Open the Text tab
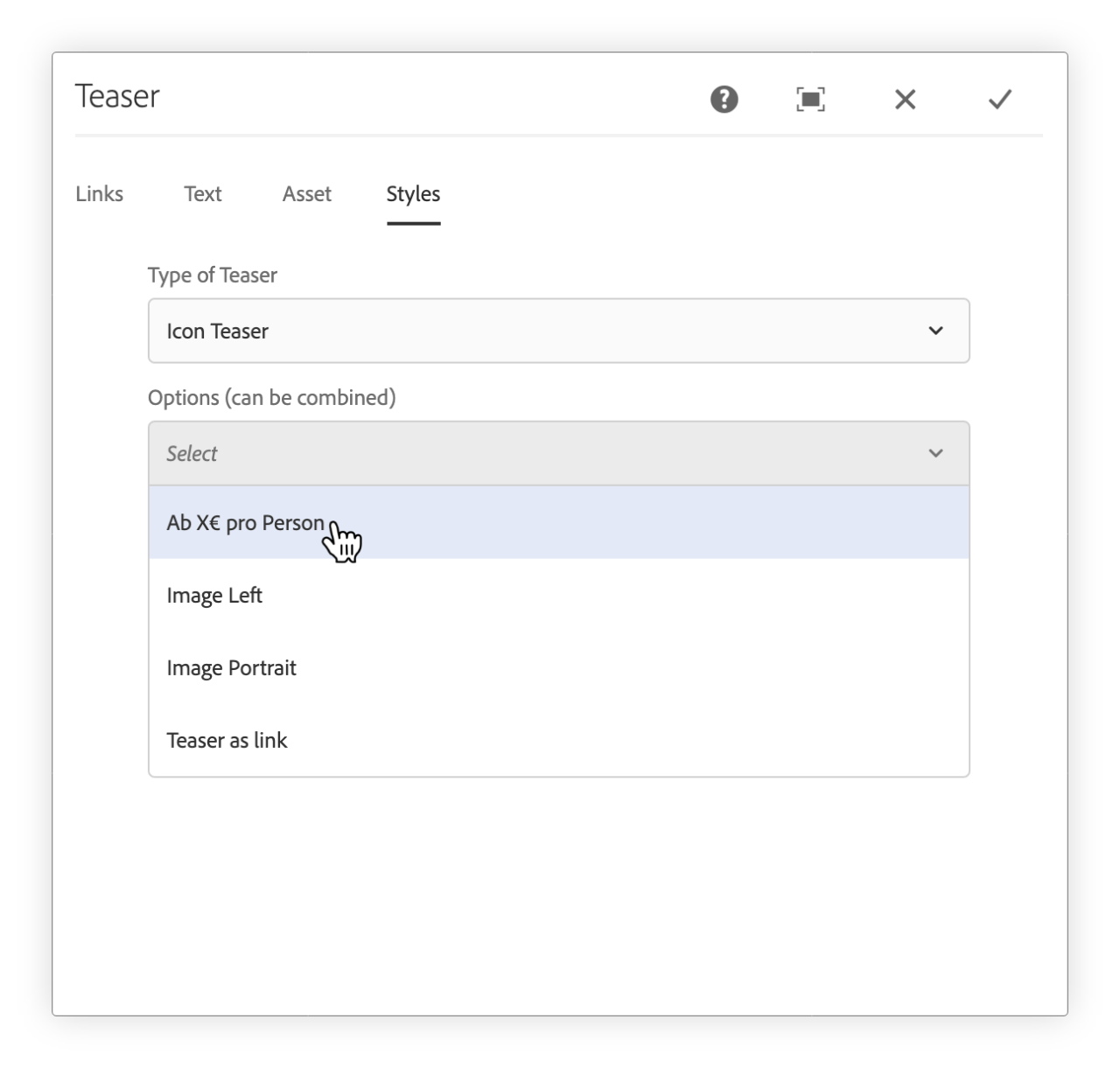This screenshot has width=1120, height=1068. tap(202, 193)
